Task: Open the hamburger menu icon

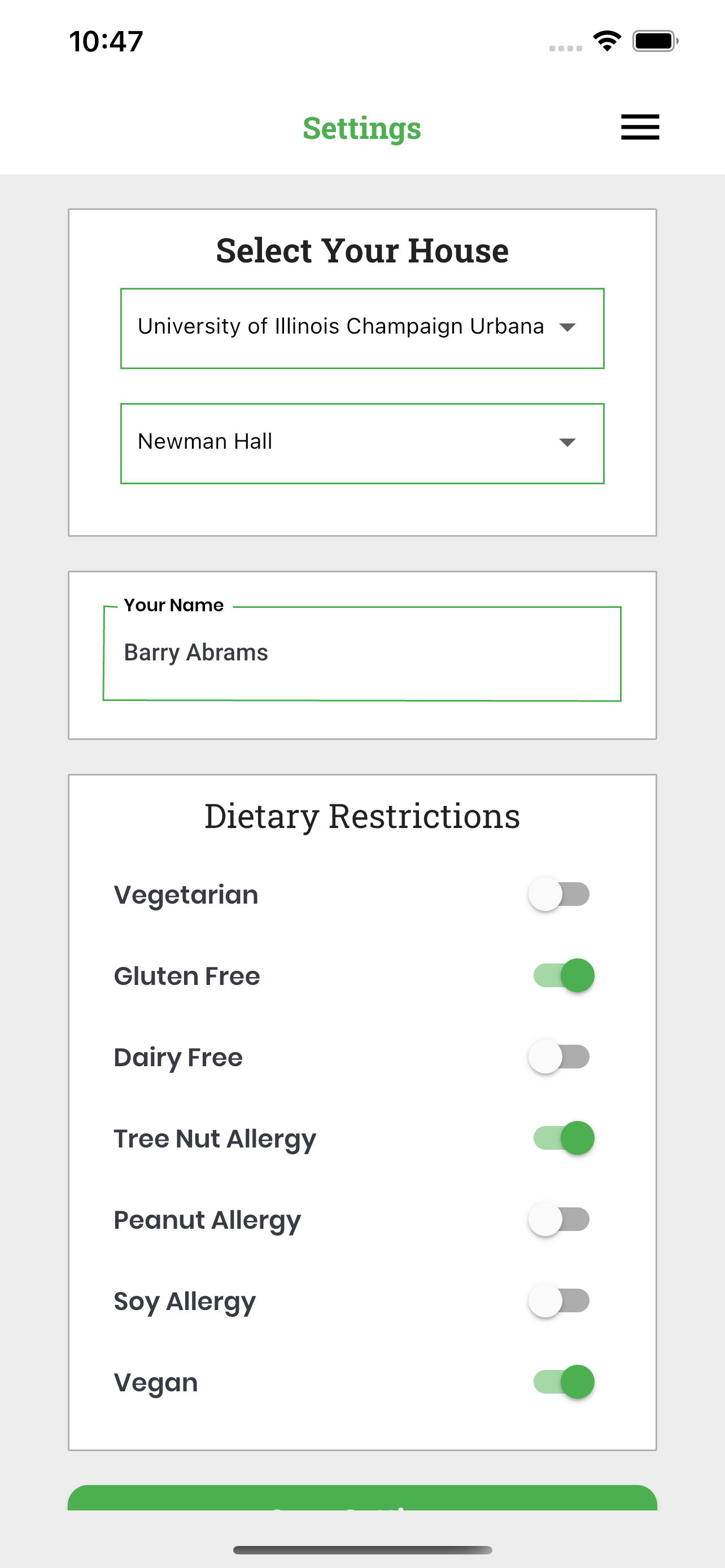Action: (x=640, y=127)
